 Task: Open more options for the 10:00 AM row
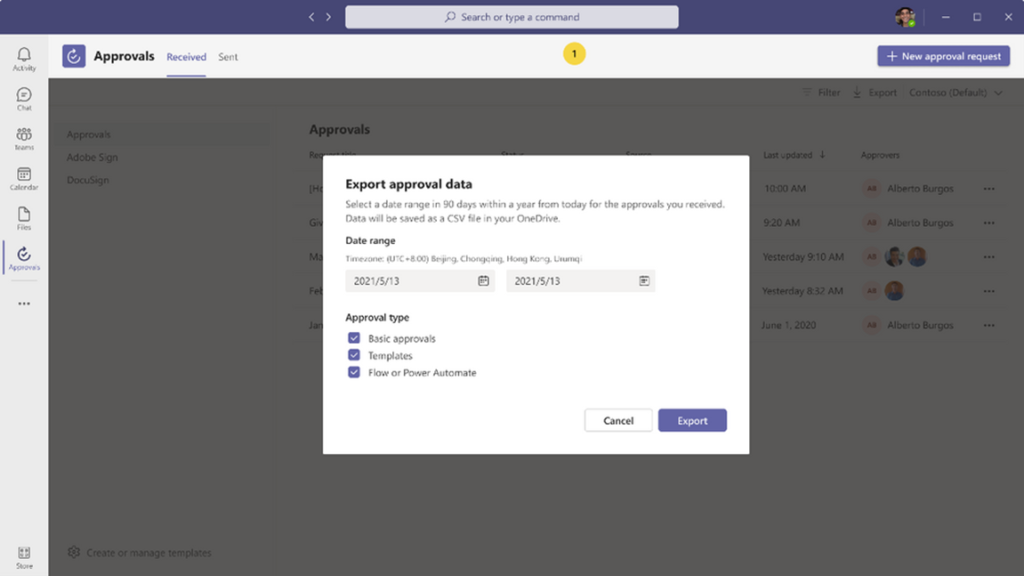coord(989,188)
